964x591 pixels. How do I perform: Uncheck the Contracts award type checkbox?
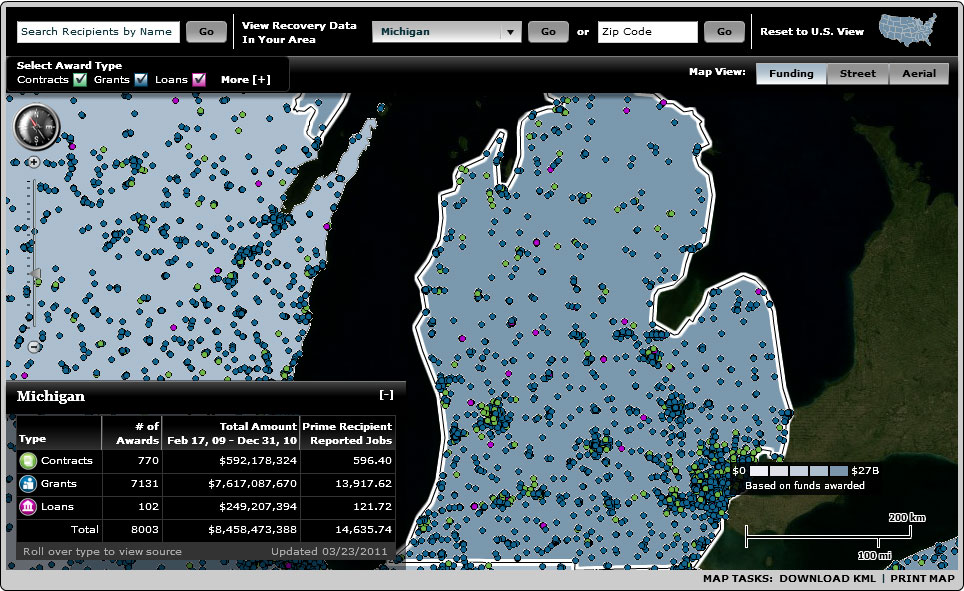click(81, 80)
